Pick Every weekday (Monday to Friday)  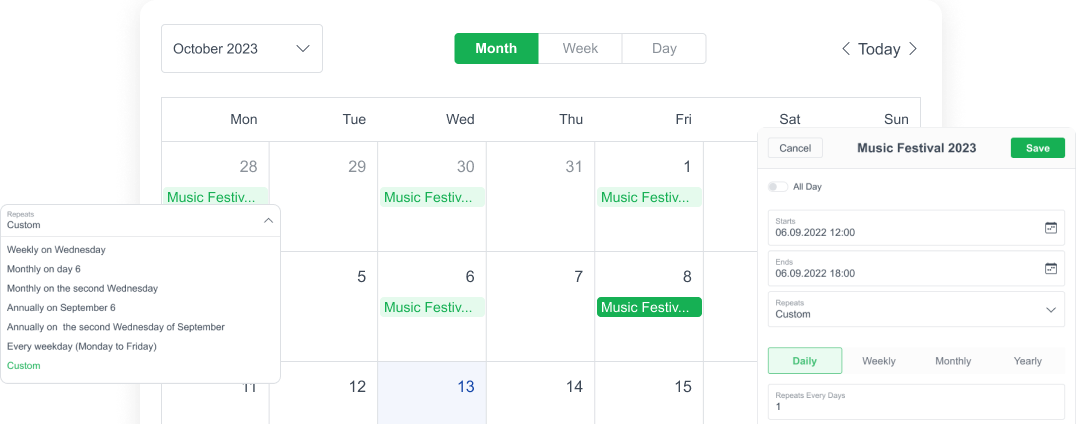pos(82,346)
